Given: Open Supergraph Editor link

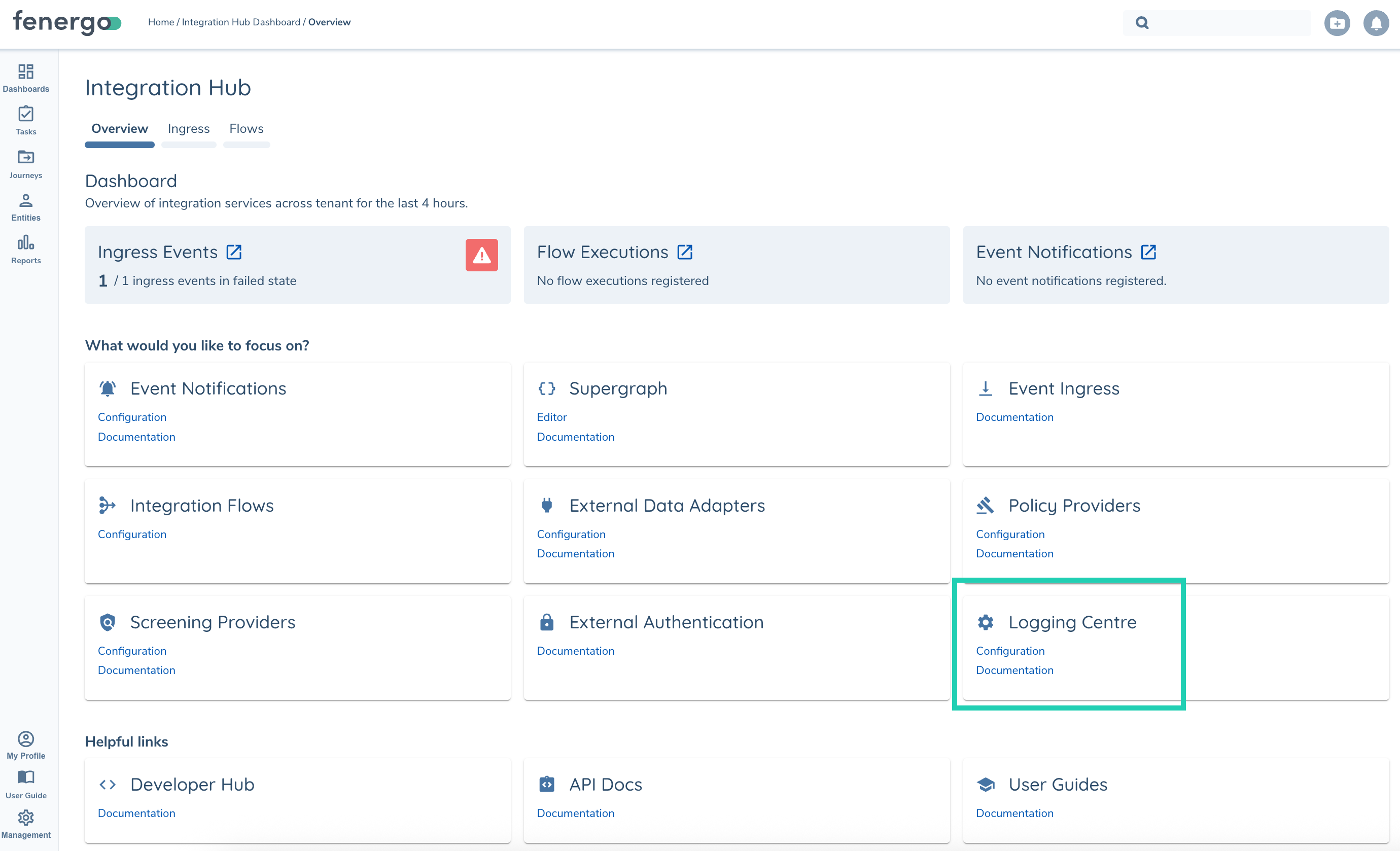Looking at the screenshot, I should [x=551, y=417].
